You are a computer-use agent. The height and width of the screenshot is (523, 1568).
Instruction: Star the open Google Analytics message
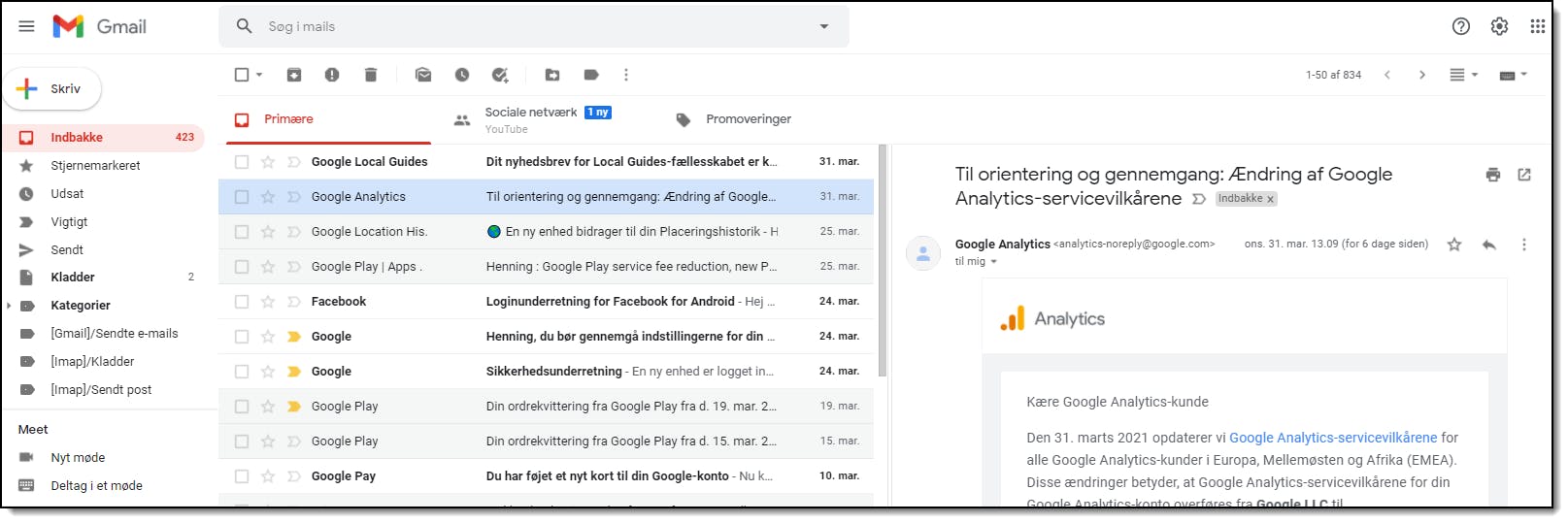click(x=1454, y=245)
